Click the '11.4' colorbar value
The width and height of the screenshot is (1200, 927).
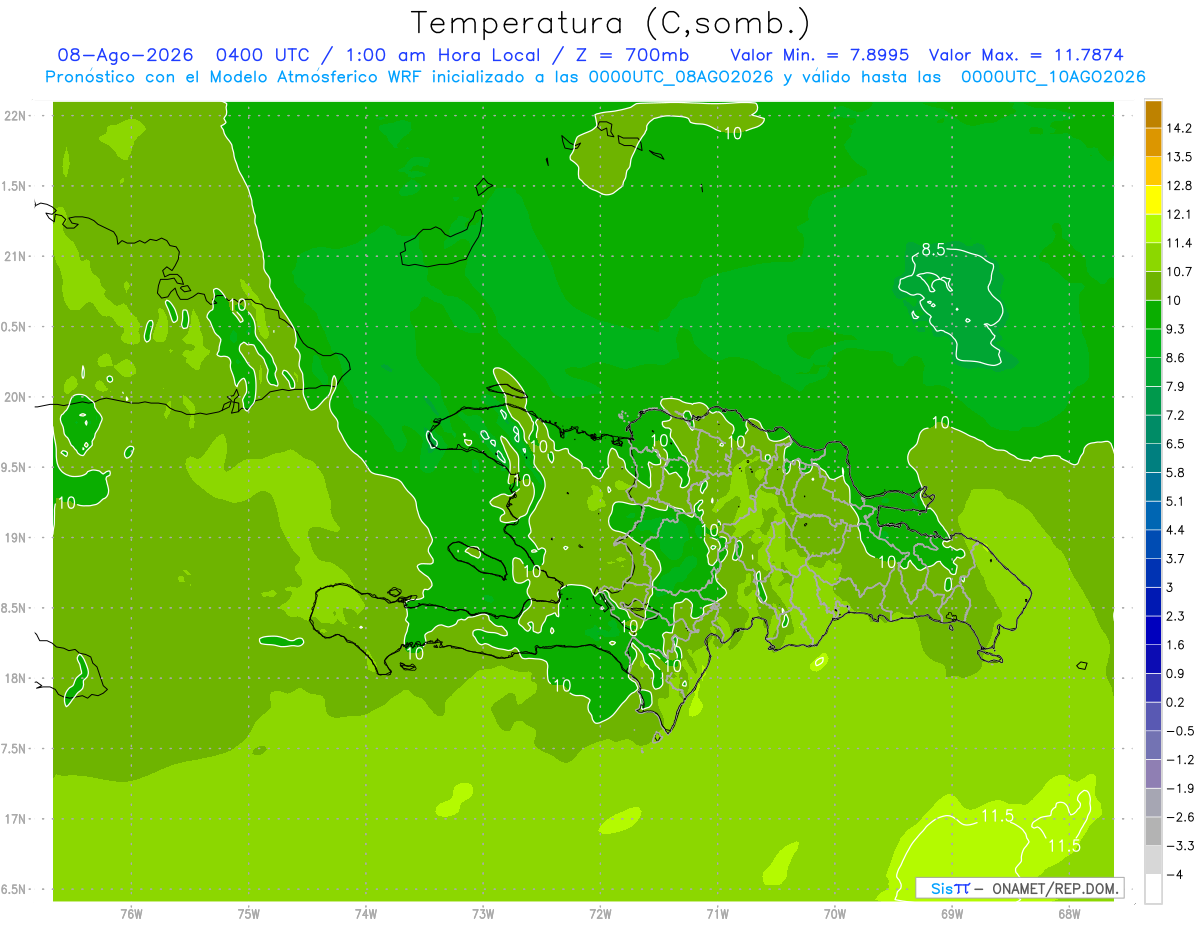[1179, 243]
